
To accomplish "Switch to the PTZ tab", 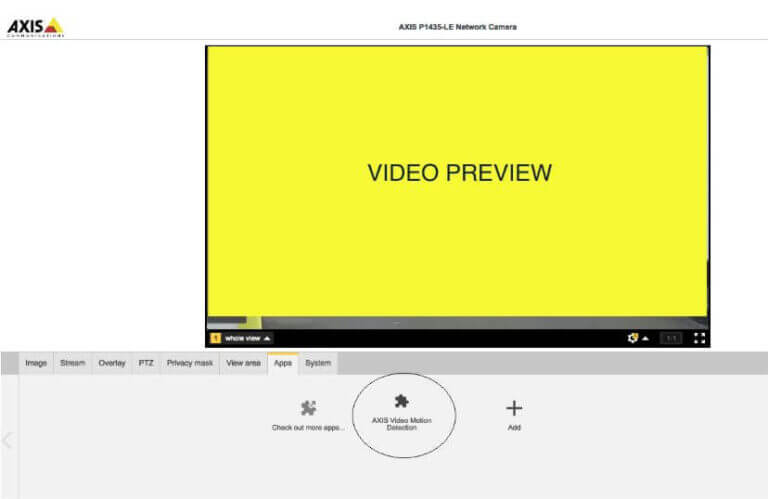I will (146, 363).
